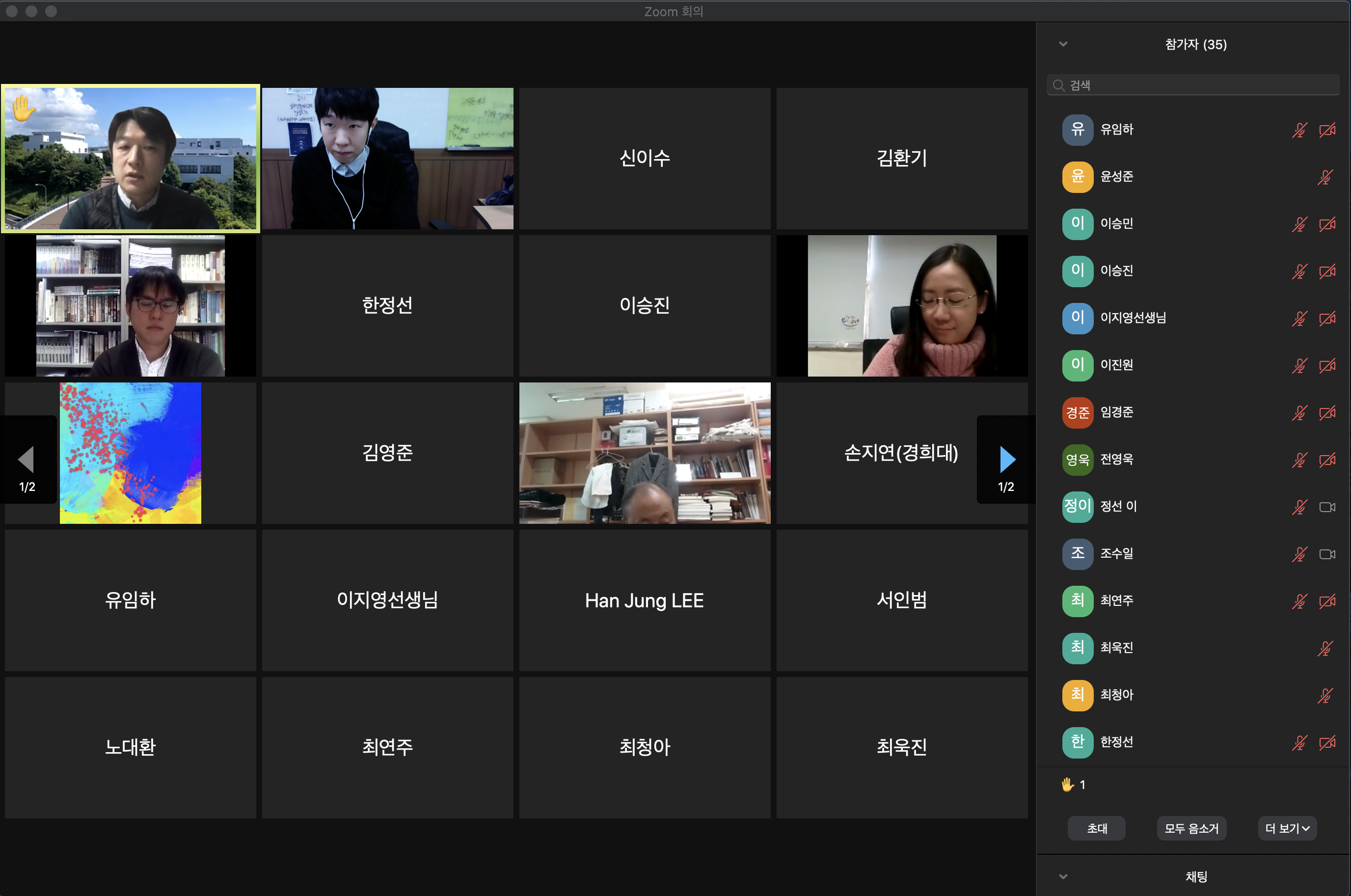Click the disabled camera icon for 이승진
Screen dimensions: 1351x896
1327,272
